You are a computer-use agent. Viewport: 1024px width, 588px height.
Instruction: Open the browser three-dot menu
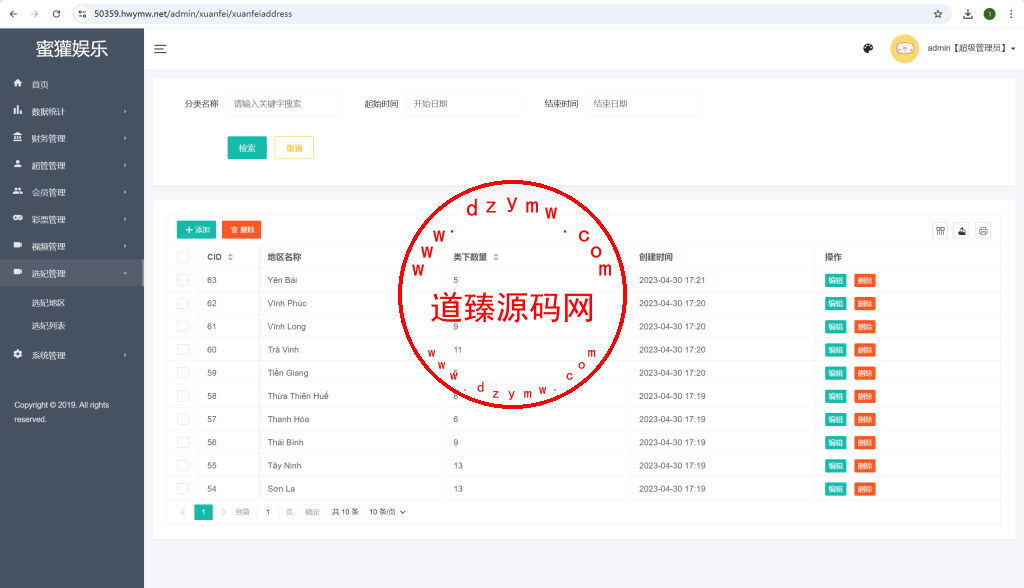click(x=1011, y=14)
